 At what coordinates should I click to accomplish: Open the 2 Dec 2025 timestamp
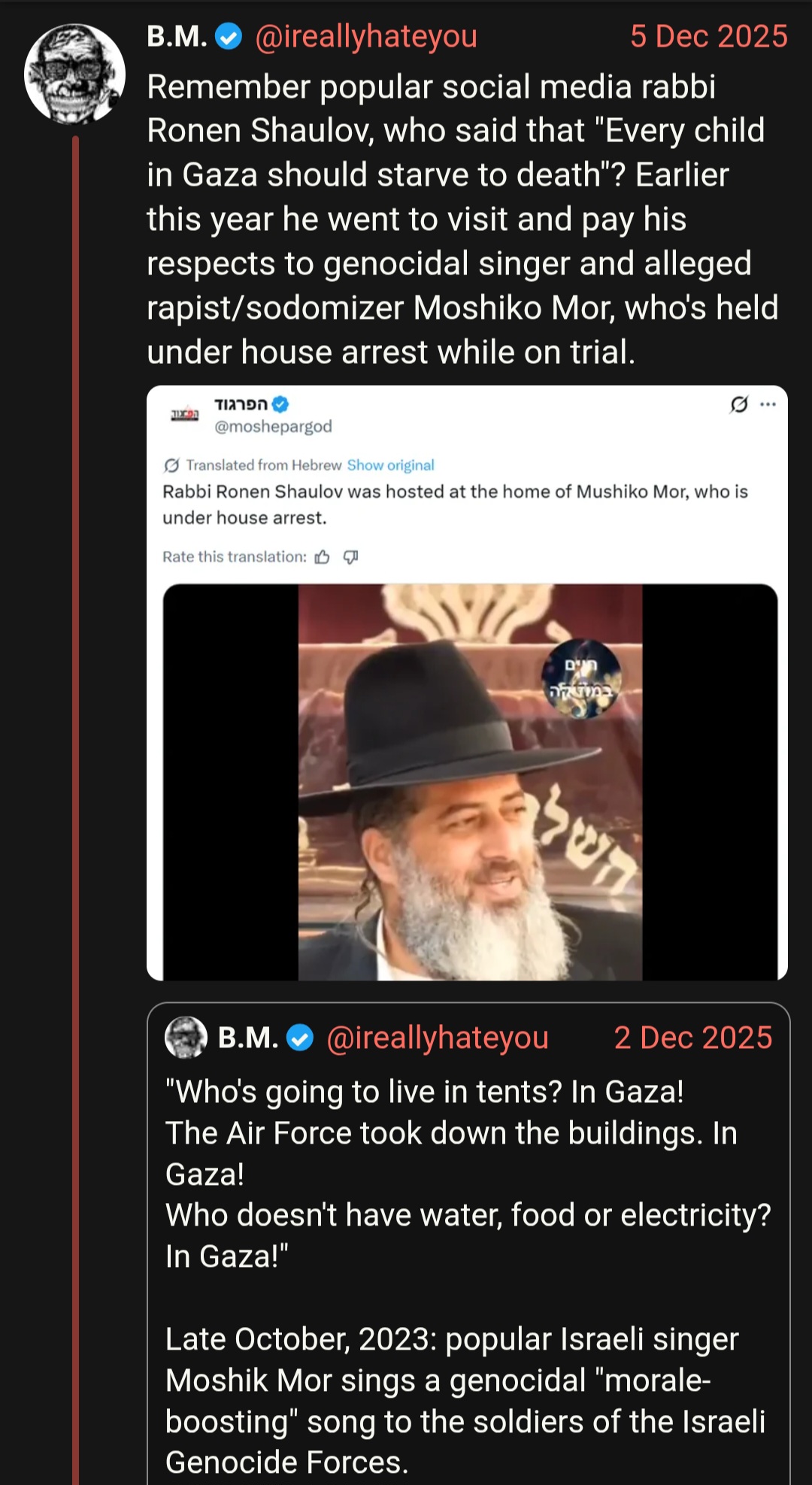point(692,1038)
